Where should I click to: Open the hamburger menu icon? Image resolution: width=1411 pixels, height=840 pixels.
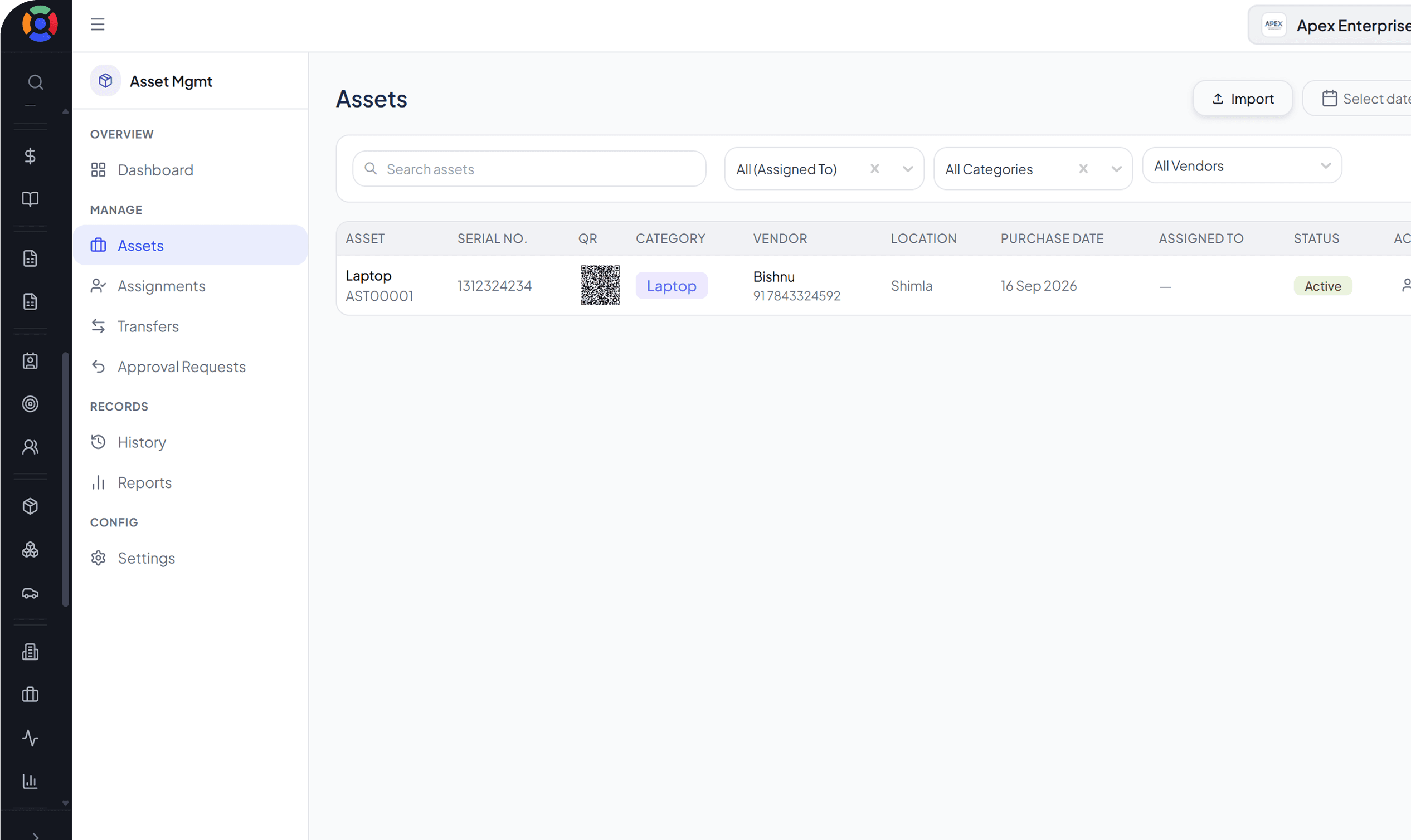point(98,24)
